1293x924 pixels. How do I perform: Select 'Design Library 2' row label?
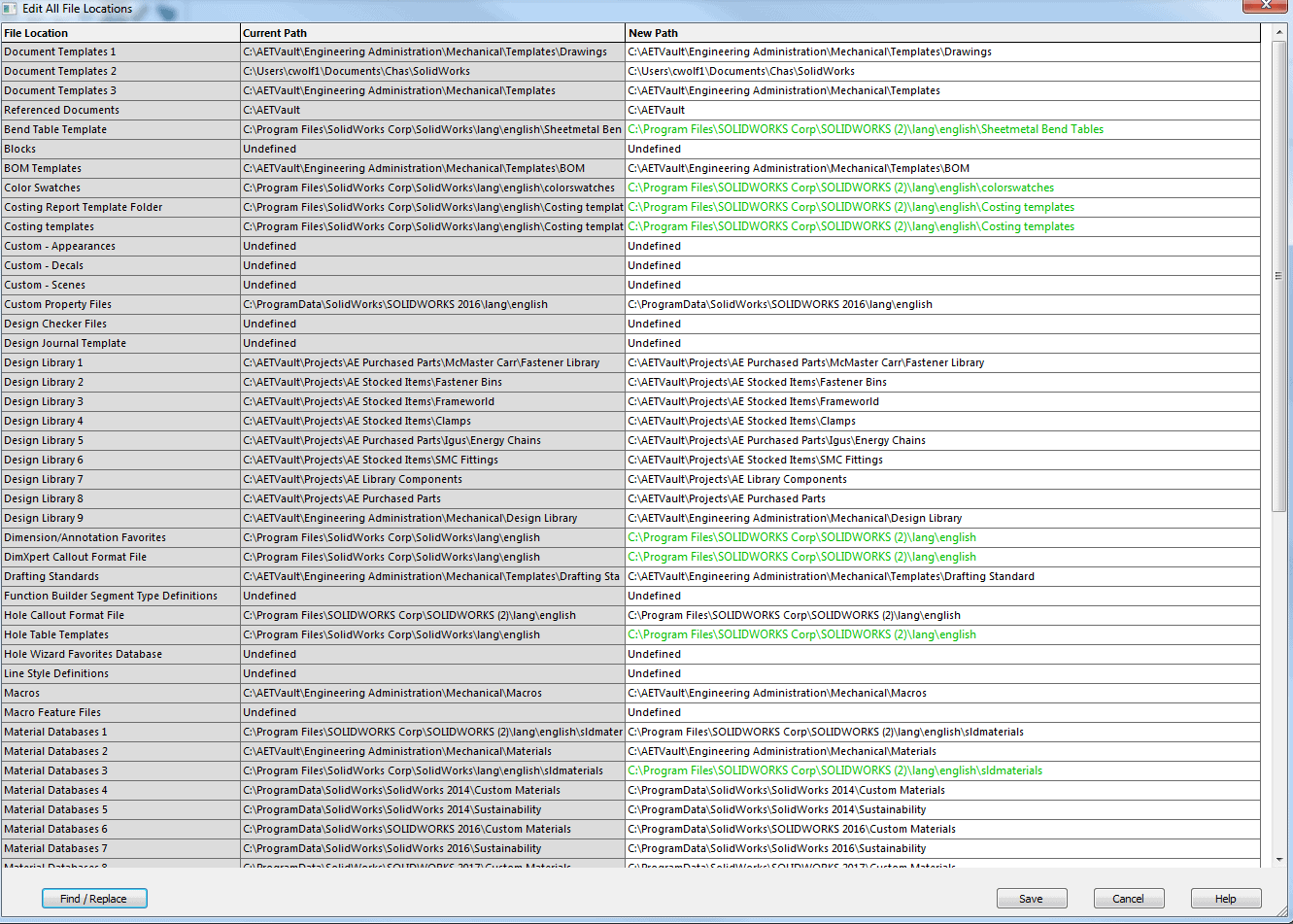[120, 382]
